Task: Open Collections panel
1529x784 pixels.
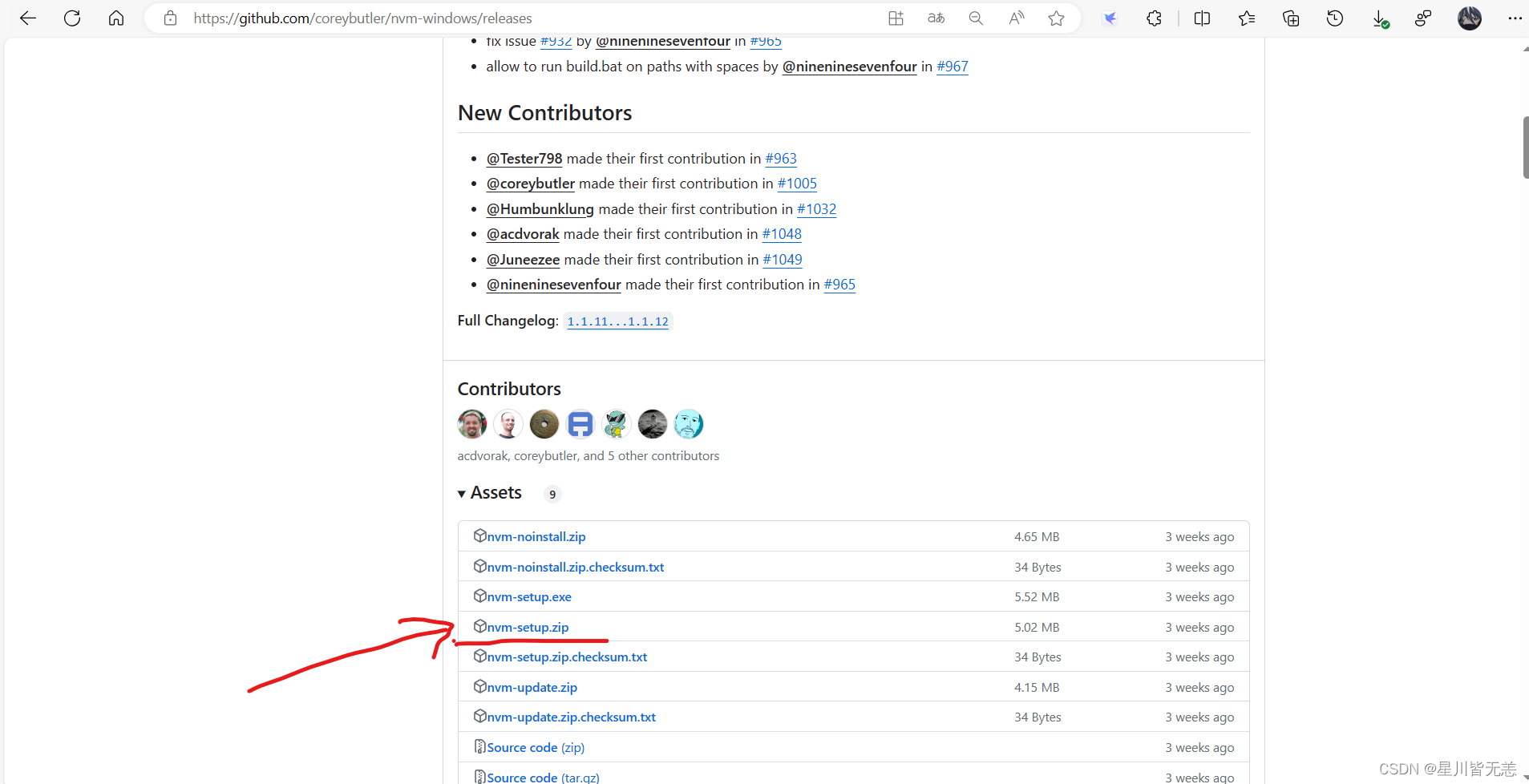Action: click(x=1291, y=18)
